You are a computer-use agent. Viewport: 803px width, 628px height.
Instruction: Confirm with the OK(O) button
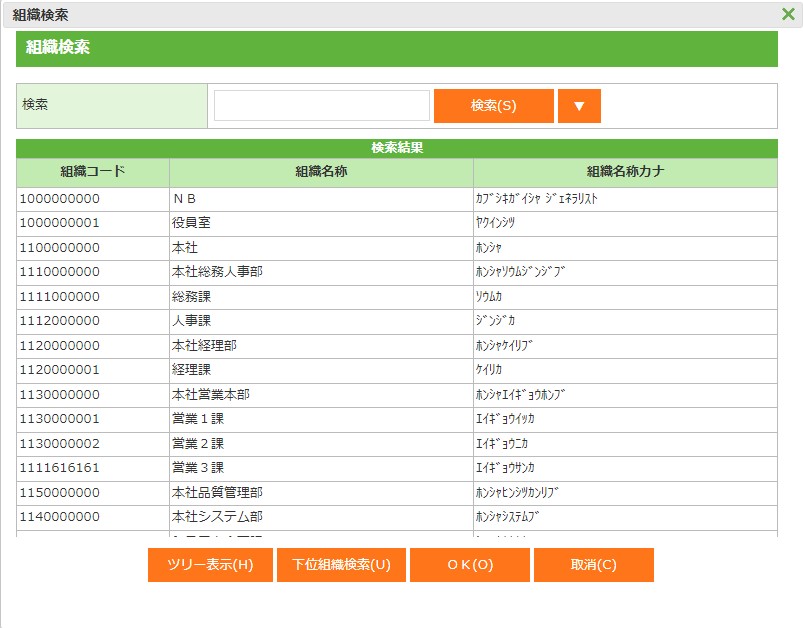(470, 564)
